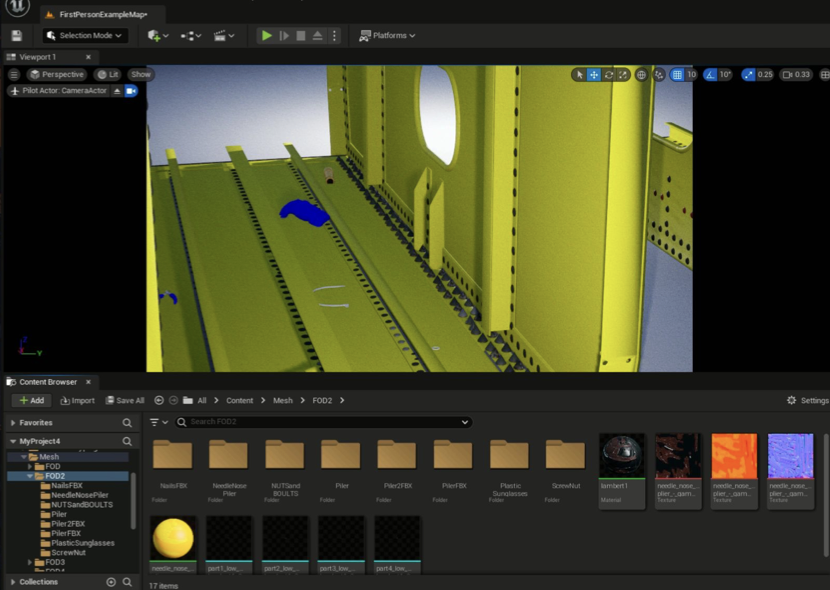Expand the FOD3 folder in tree

(x=30, y=563)
